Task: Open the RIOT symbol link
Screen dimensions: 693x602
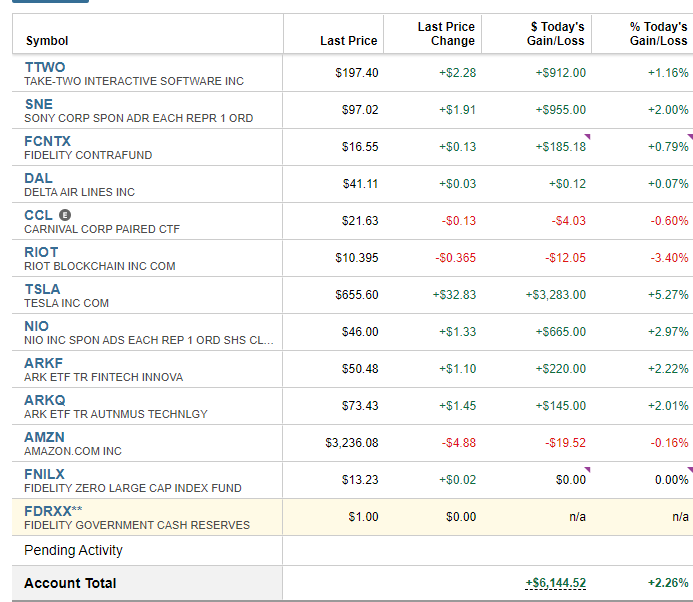Action: [41, 252]
